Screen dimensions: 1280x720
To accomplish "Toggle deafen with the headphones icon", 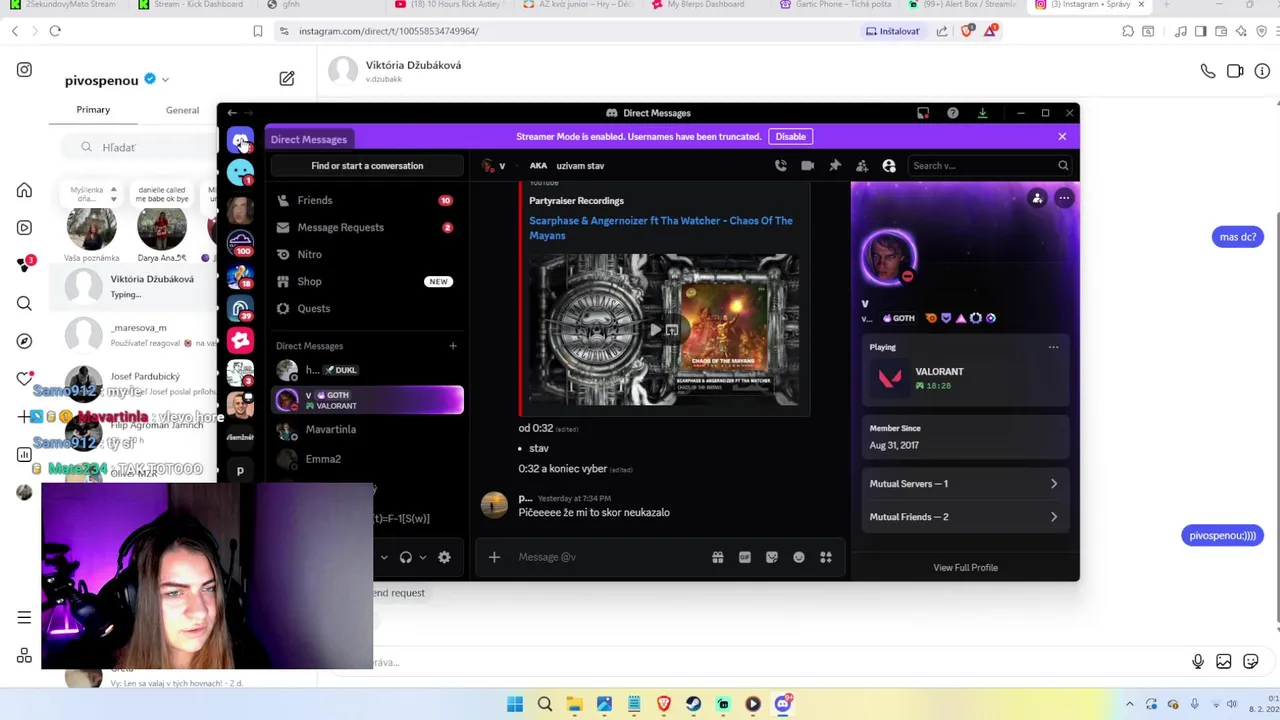I will 405,557.
